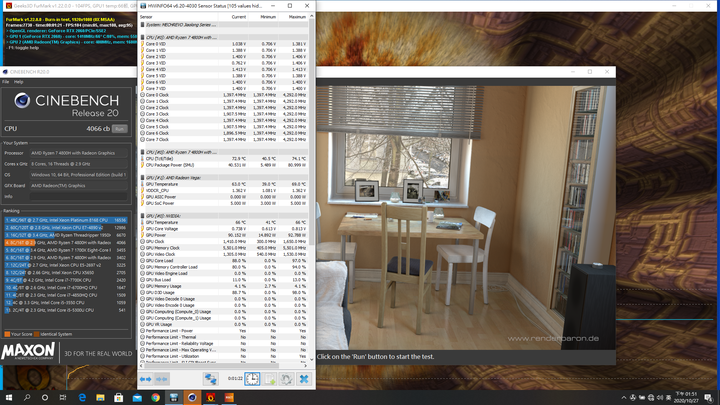Viewport: 720px width, 405px height.
Task: Open volume control in system tray
Action: point(660,398)
